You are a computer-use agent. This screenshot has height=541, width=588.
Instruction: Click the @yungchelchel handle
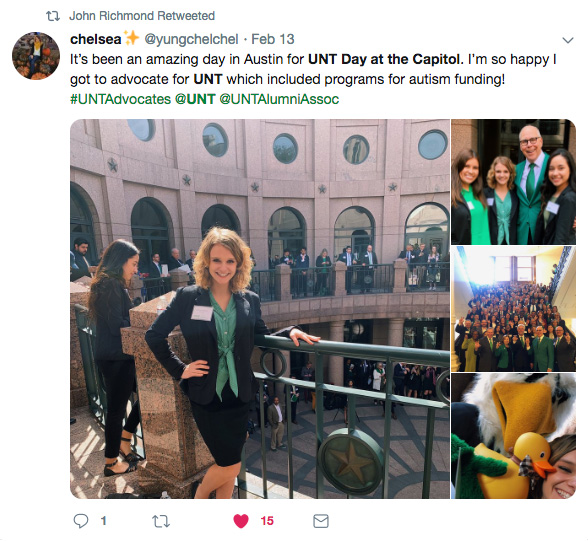[x=191, y=39]
